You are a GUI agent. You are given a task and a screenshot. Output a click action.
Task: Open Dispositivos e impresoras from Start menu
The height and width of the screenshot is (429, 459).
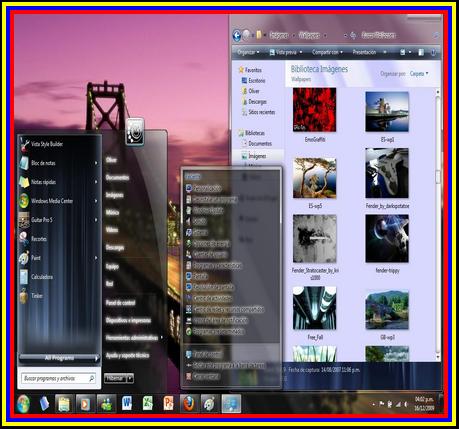tap(128, 320)
